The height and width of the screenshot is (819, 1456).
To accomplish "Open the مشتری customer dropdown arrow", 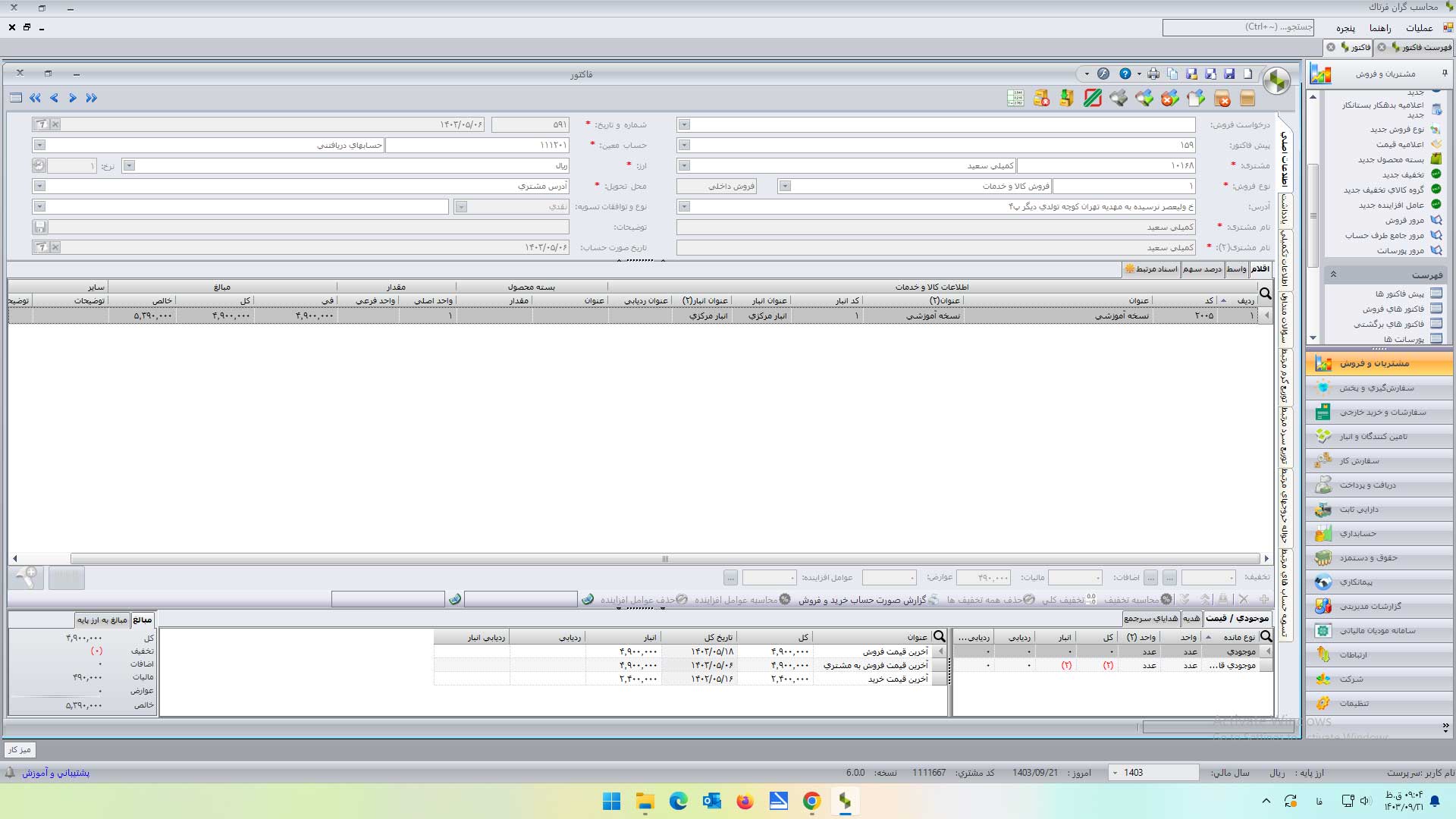I will click(x=684, y=165).
